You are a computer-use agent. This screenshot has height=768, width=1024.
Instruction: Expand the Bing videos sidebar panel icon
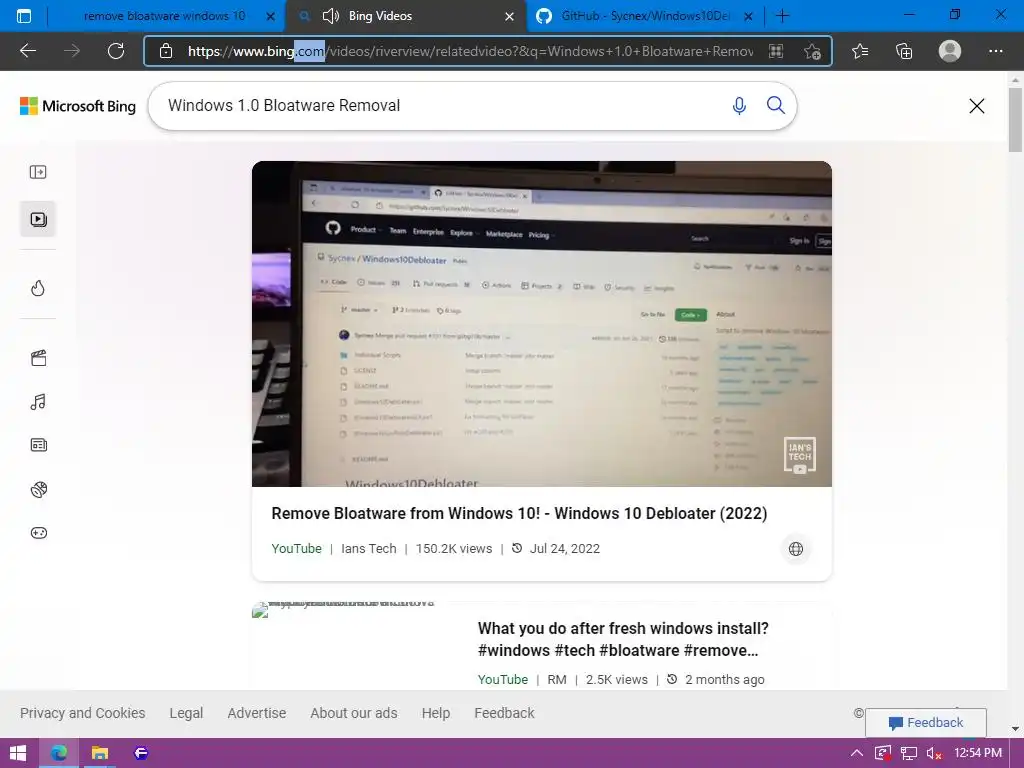point(38,172)
